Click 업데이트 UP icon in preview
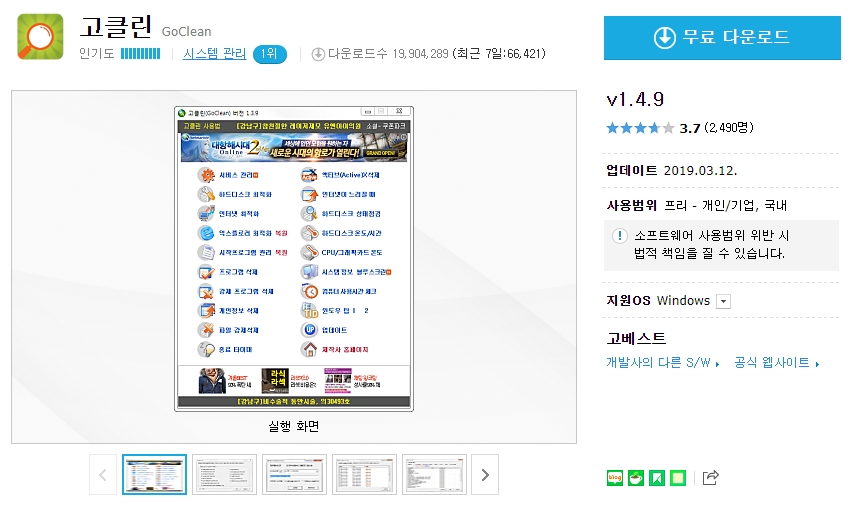This screenshot has width=852, height=515. pyautogui.click(x=309, y=330)
